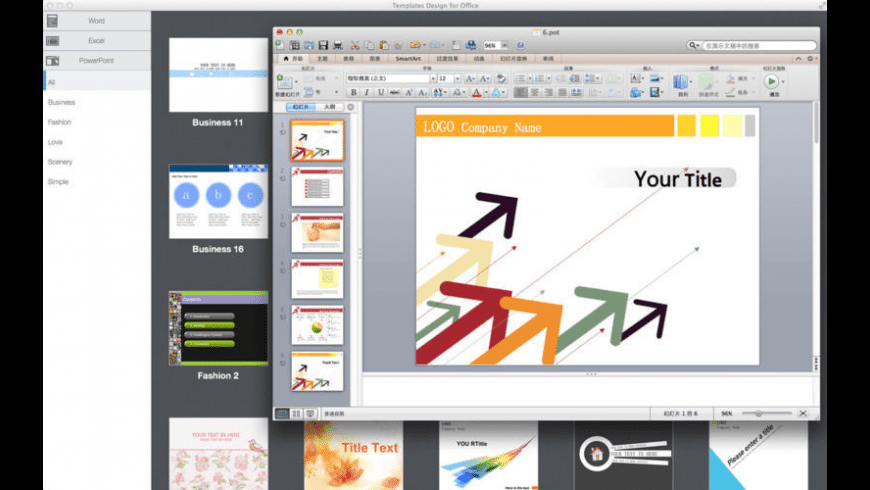Image resolution: width=870 pixels, height=490 pixels.
Task: Clear text formatting icon in font group
Action: point(501,79)
